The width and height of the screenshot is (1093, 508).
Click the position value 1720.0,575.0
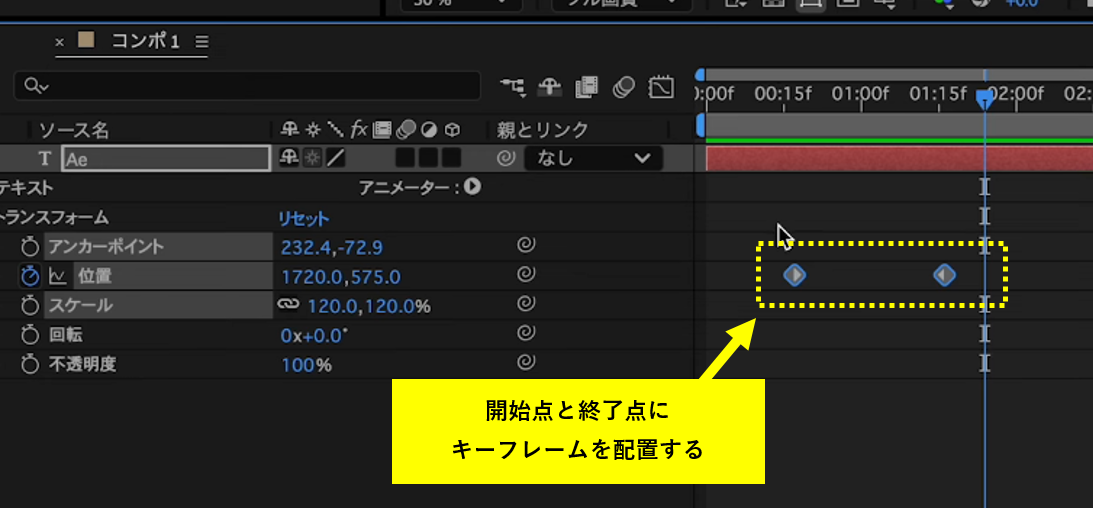(x=341, y=277)
